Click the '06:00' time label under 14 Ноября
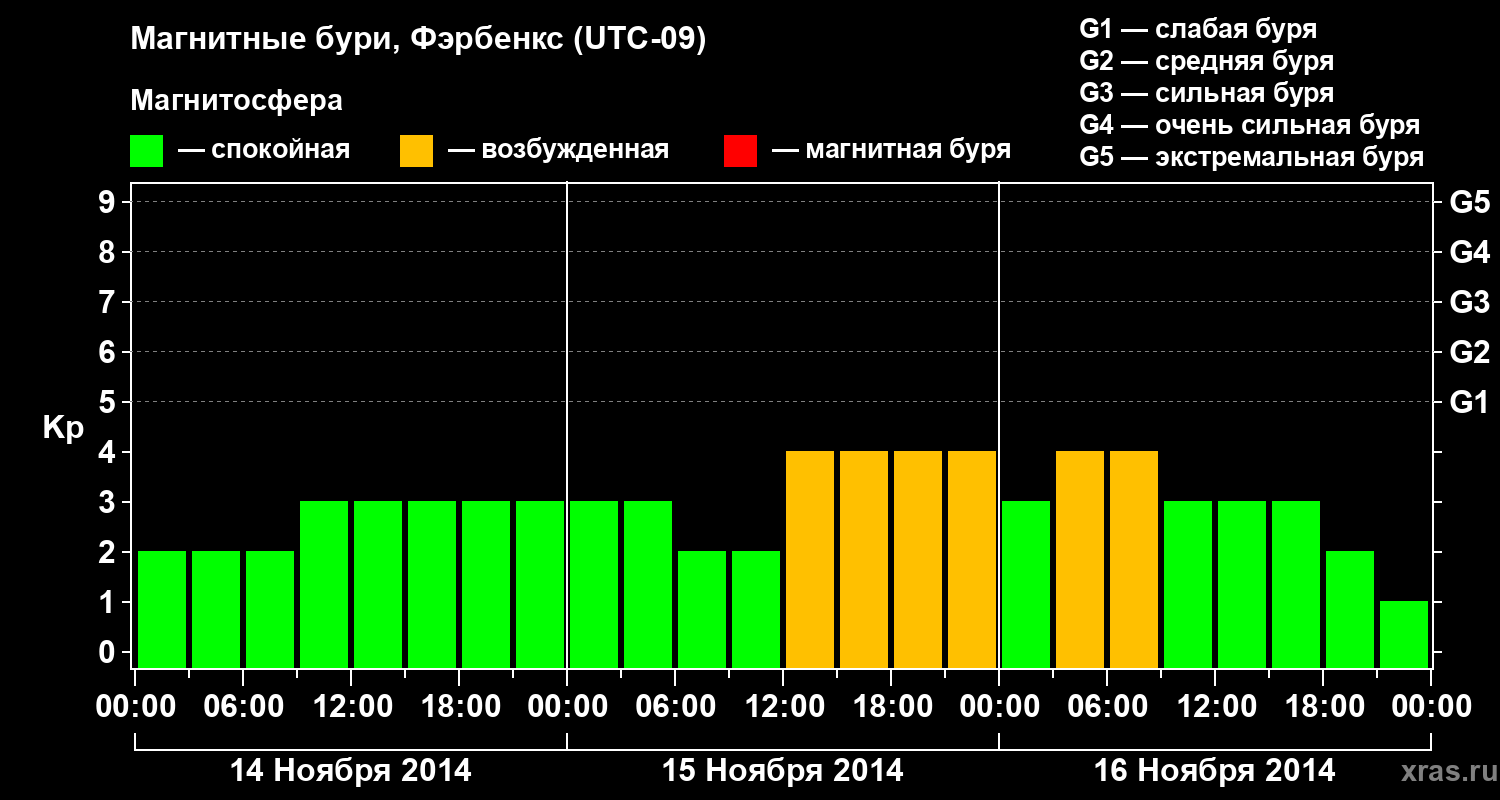 click(x=243, y=706)
